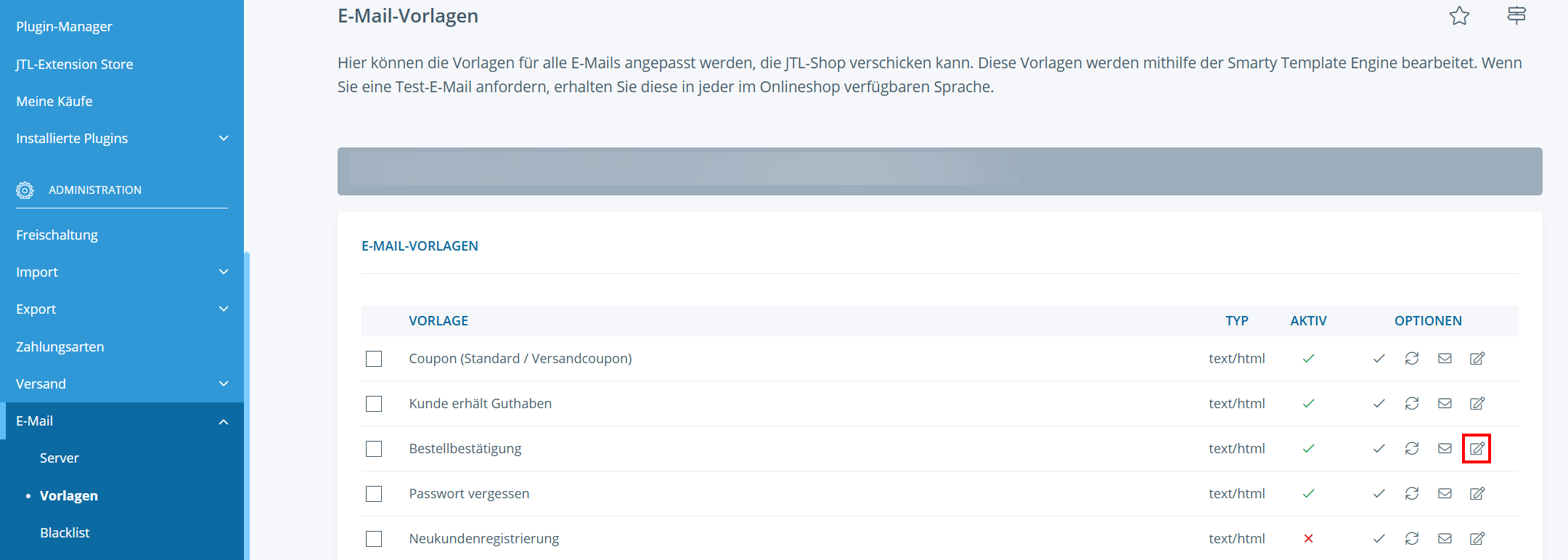Reset the Kunde erhält Guthaben template
1568x560 pixels.
click(x=1412, y=404)
